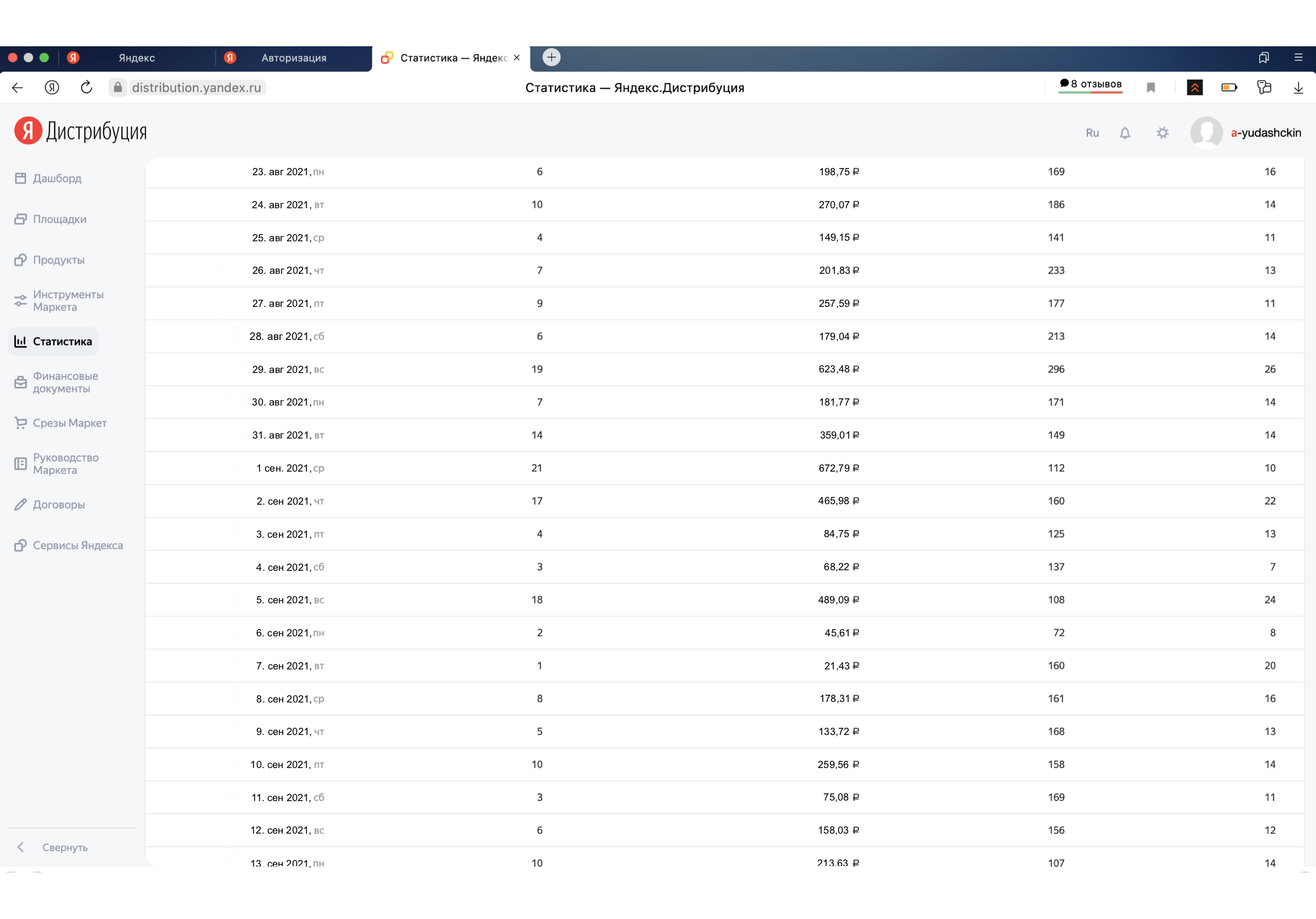The width and height of the screenshot is (1316, 919).
Task: Open the downloads arrow icon
Action: [x=1298, y=88]
